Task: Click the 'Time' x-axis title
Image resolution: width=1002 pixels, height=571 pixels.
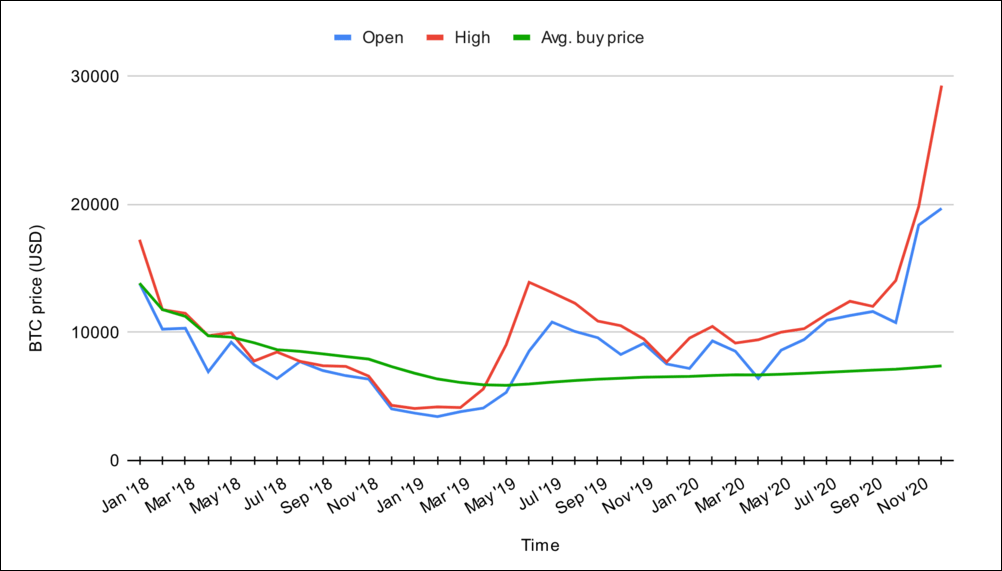Action: pos(540,545)
